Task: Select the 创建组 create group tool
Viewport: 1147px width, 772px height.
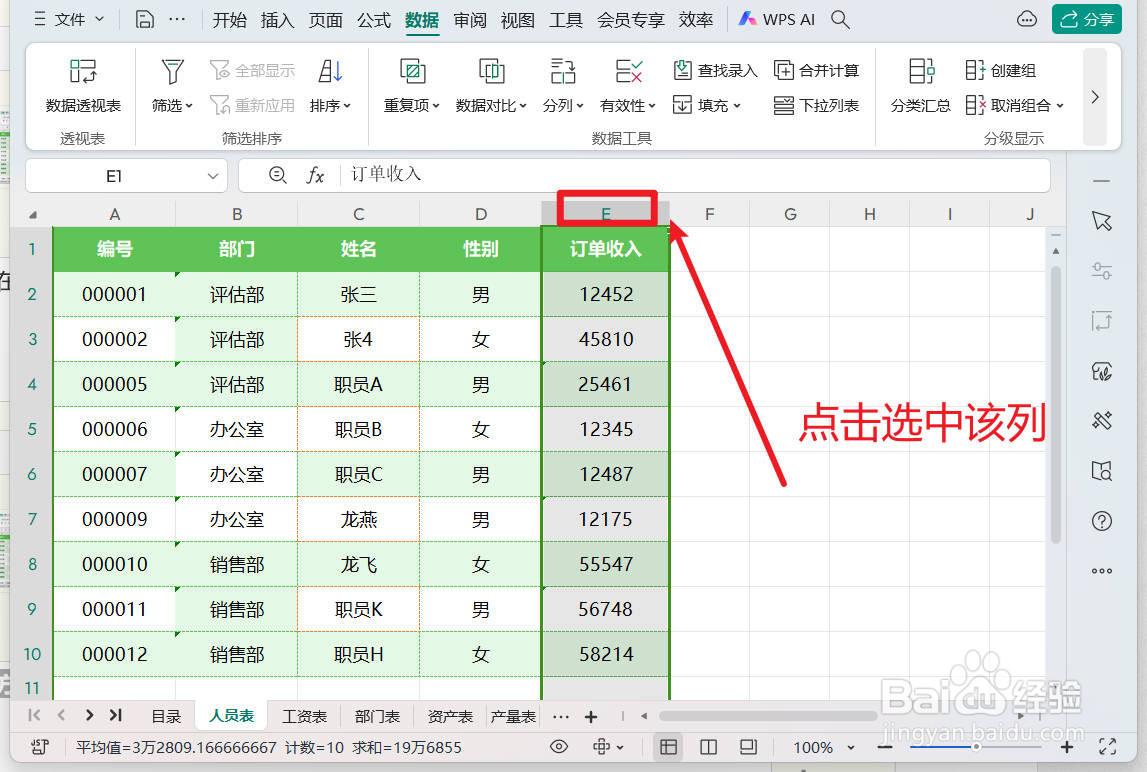Action: (1000, 70)
